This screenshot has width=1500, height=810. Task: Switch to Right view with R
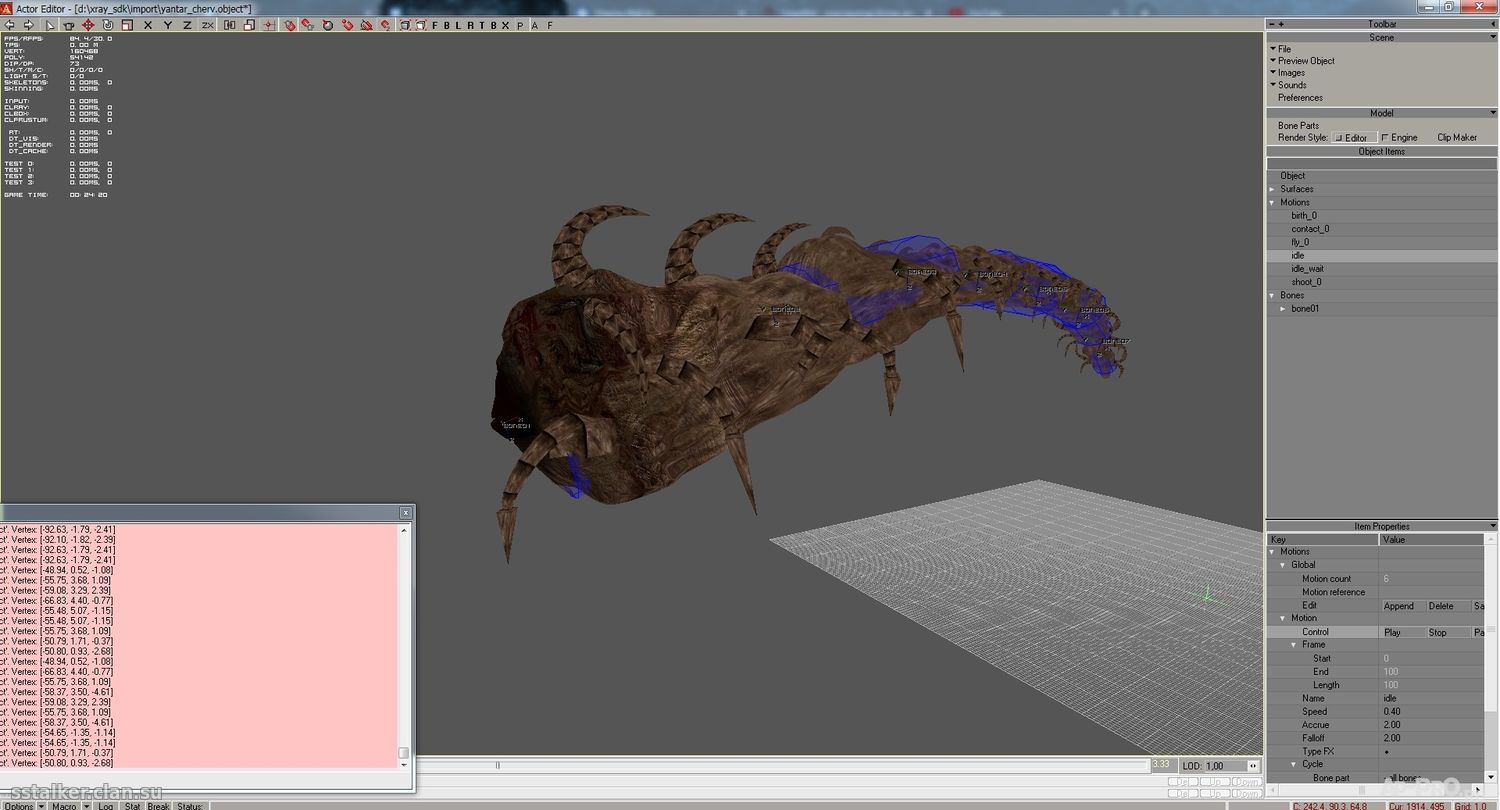pos(471,24)
